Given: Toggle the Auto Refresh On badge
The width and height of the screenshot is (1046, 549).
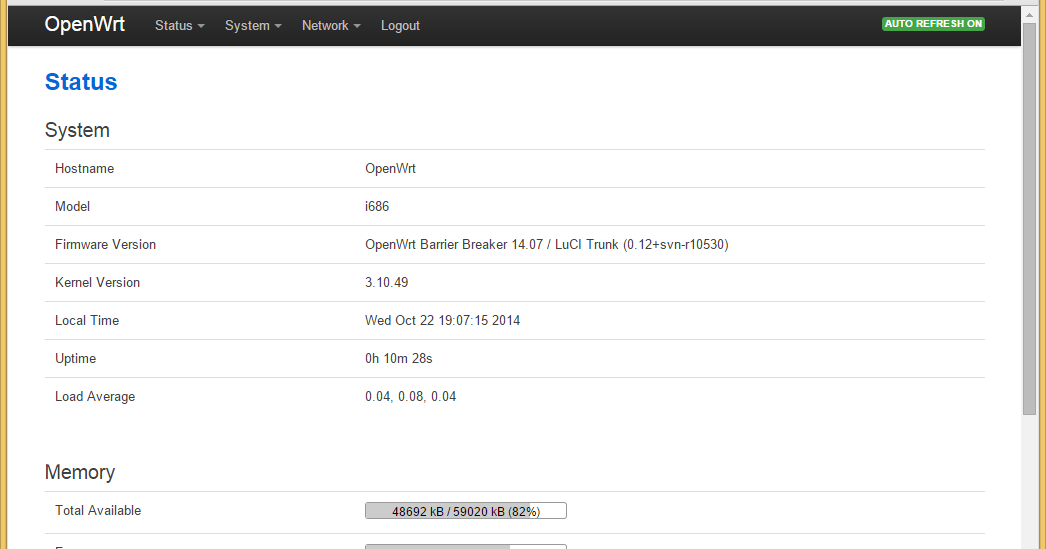Looking at the screenshot, I should 933,24.
